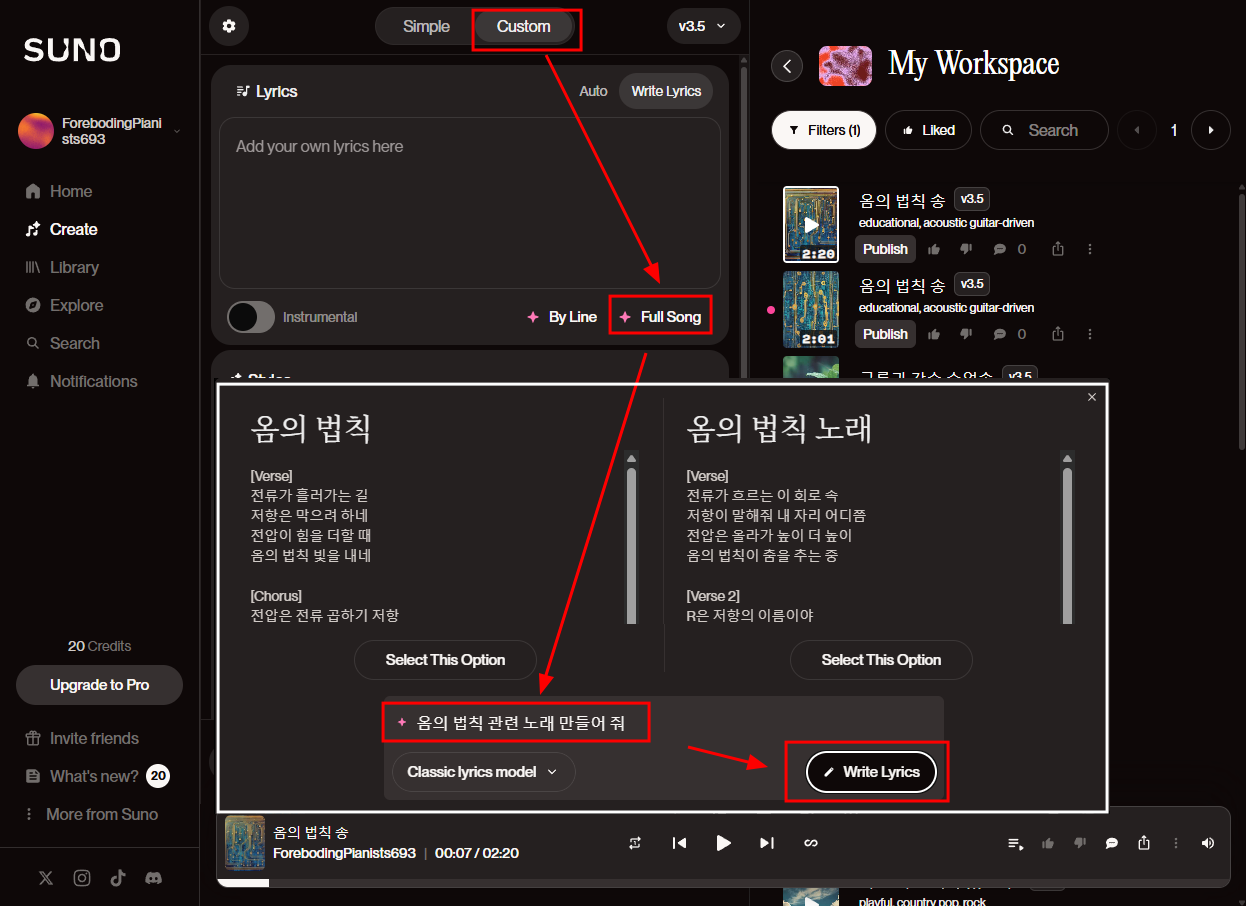
Task: Click the workspace back arrow button
Action: [x=788, y=66]
